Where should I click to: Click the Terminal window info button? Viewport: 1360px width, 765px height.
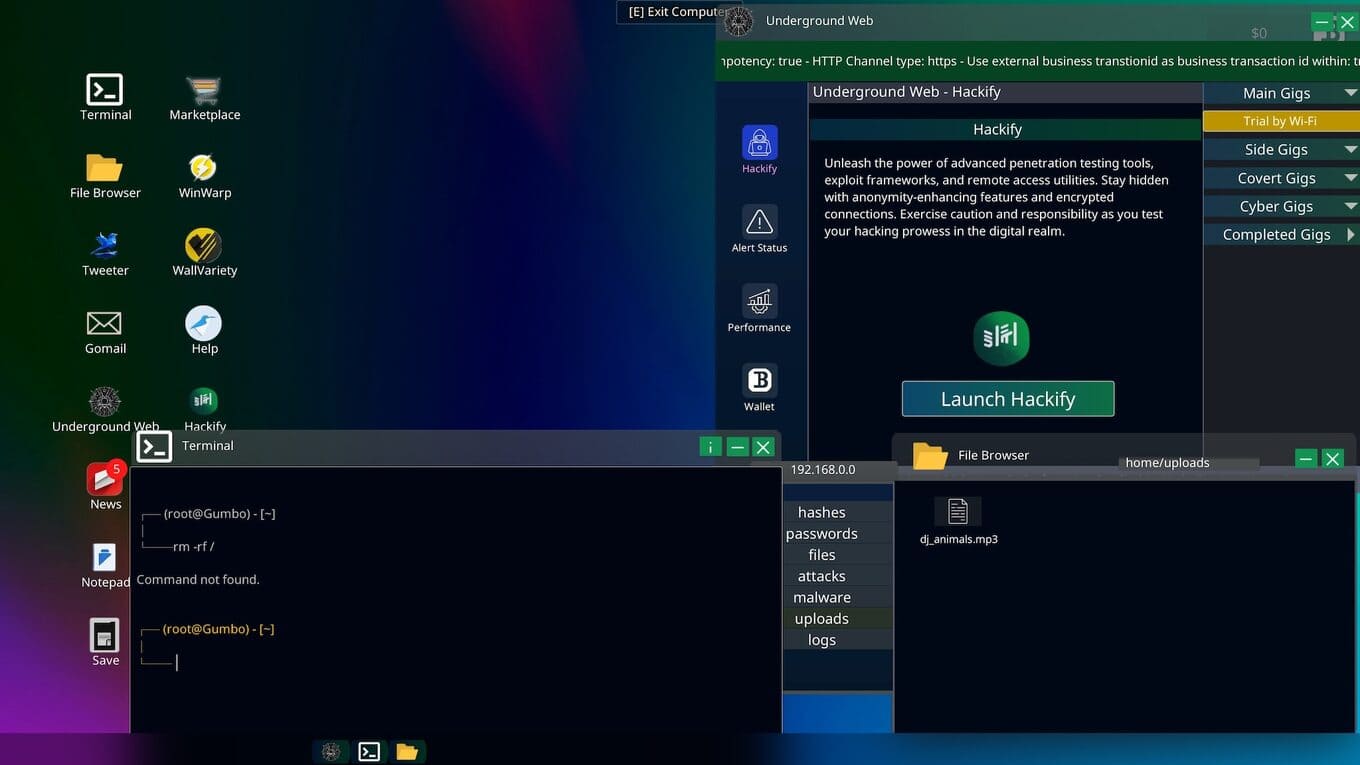click(x=710, y=447)
